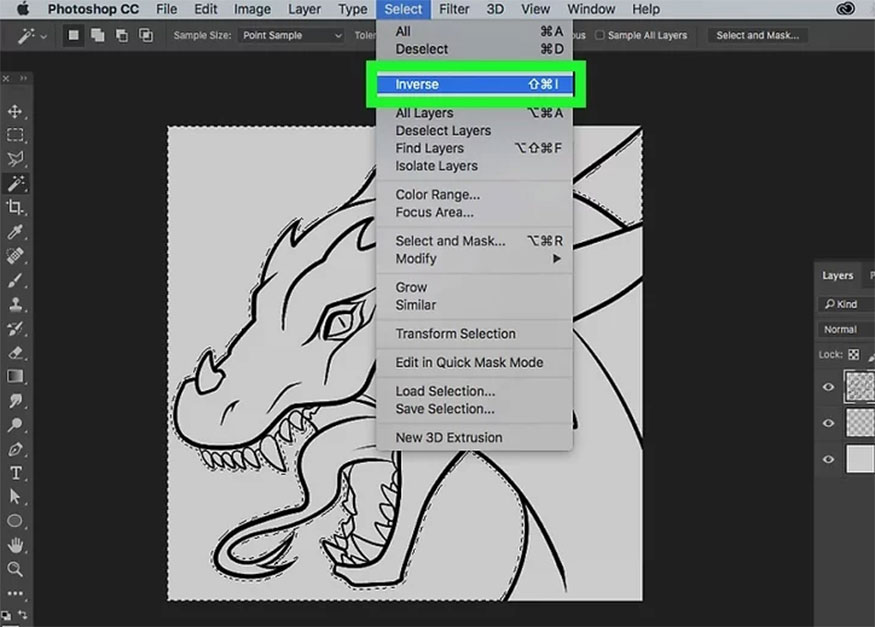Select the Hand tool
875x627 pixels.
pos(15,545)
